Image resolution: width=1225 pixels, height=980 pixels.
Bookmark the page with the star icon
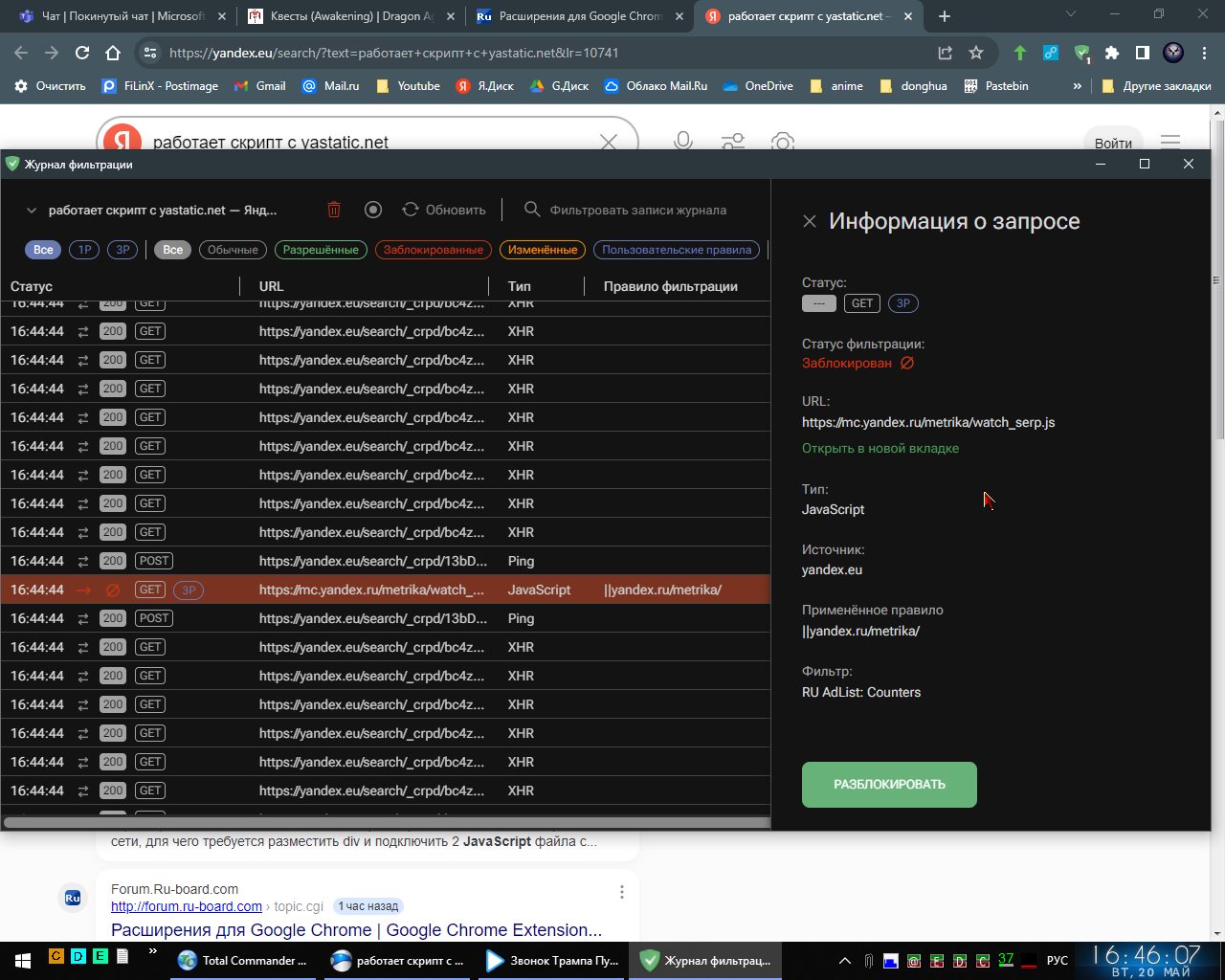pos(976,53)
